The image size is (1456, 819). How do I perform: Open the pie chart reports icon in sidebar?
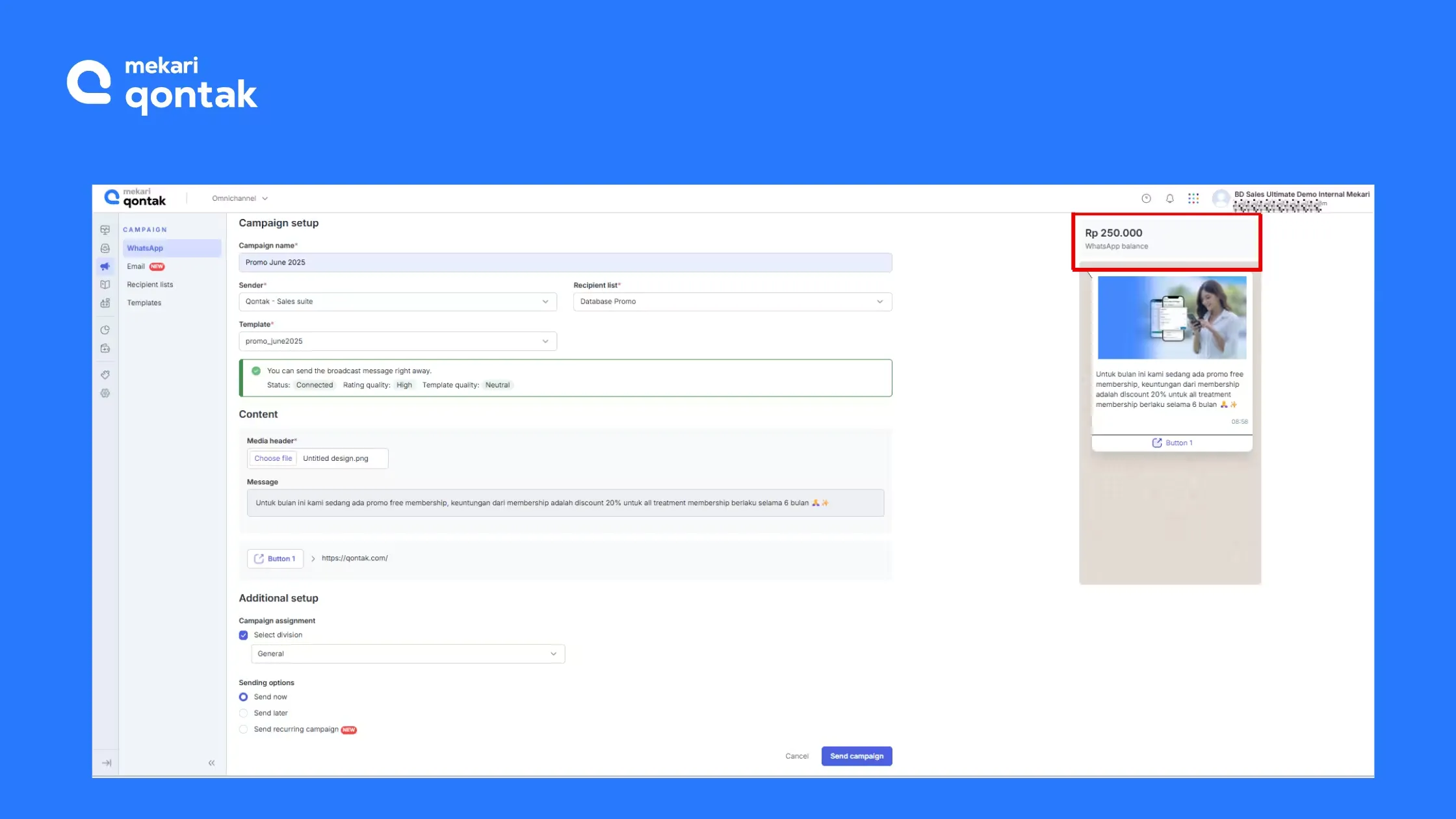(105, 330)
